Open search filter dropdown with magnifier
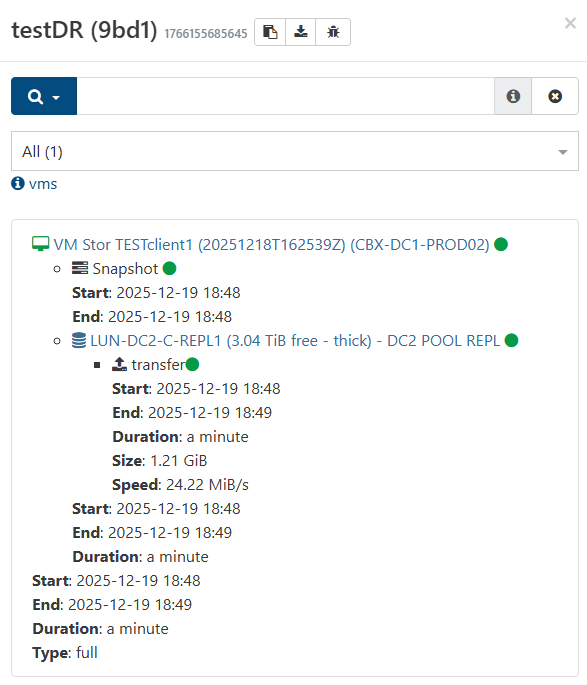Screen dimensions: 587x685 44,96
